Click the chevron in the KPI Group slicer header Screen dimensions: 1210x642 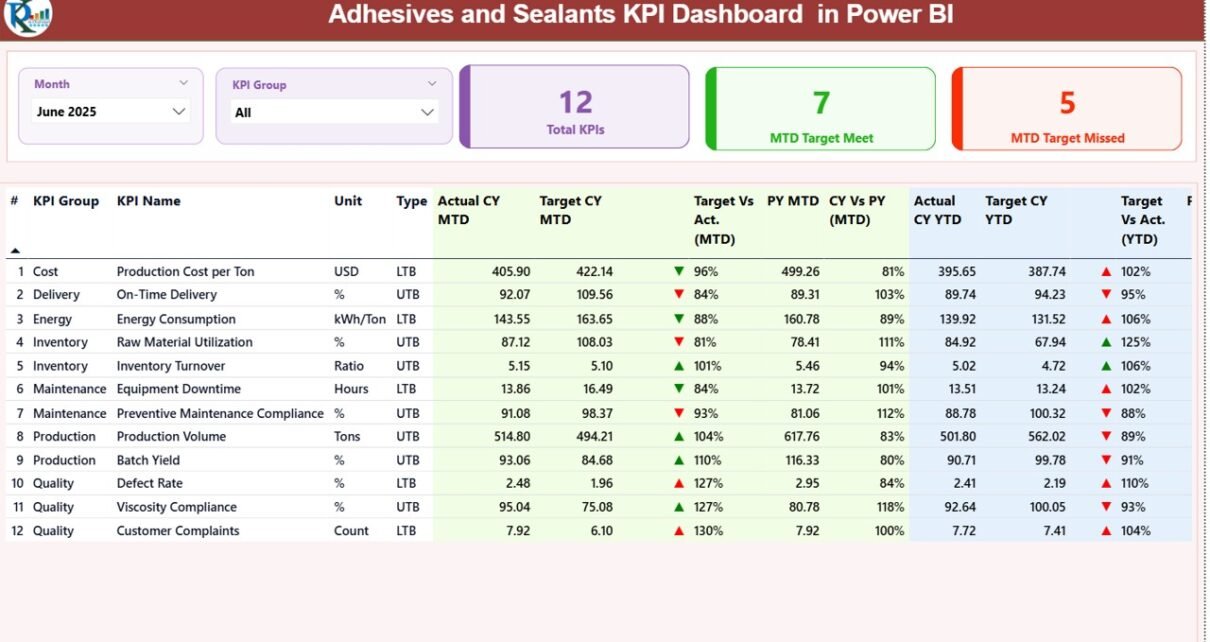tap(432, 84)
